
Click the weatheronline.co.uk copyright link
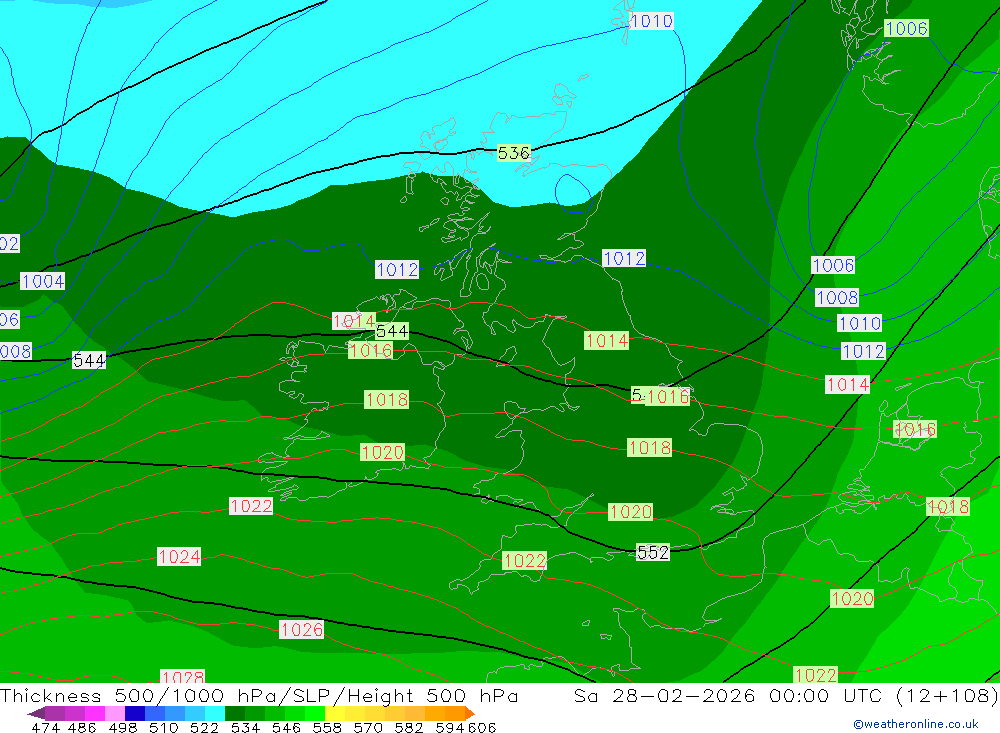916,724
